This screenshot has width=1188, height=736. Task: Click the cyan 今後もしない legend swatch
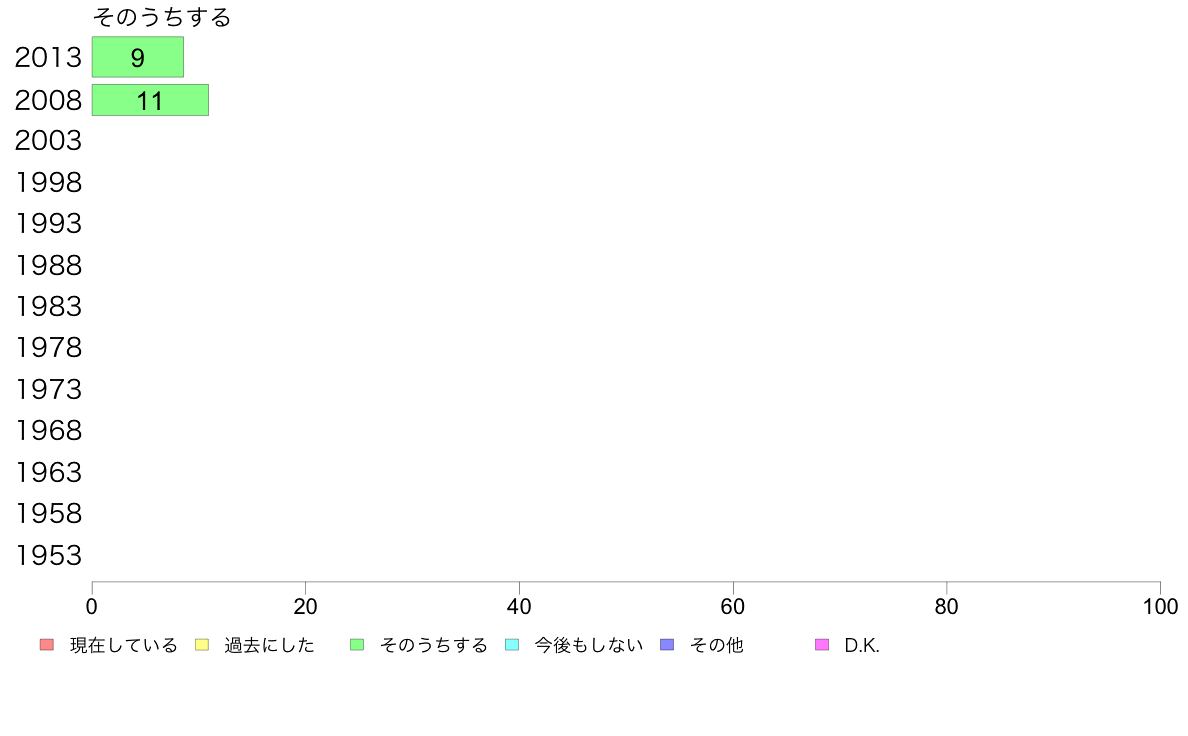[512, 645]
